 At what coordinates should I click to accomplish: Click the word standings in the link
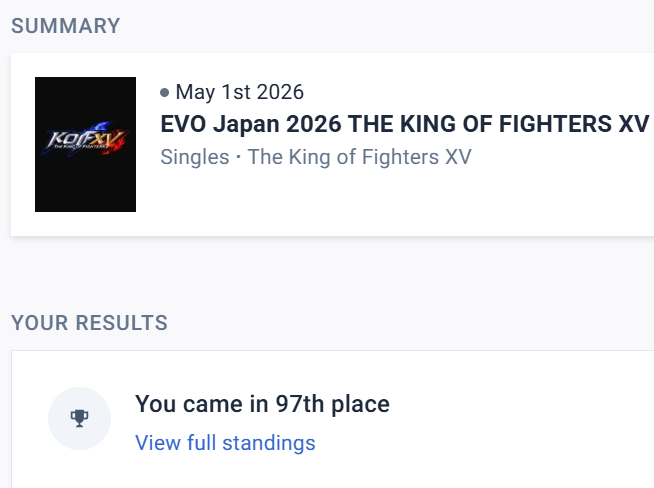[269, 443]
